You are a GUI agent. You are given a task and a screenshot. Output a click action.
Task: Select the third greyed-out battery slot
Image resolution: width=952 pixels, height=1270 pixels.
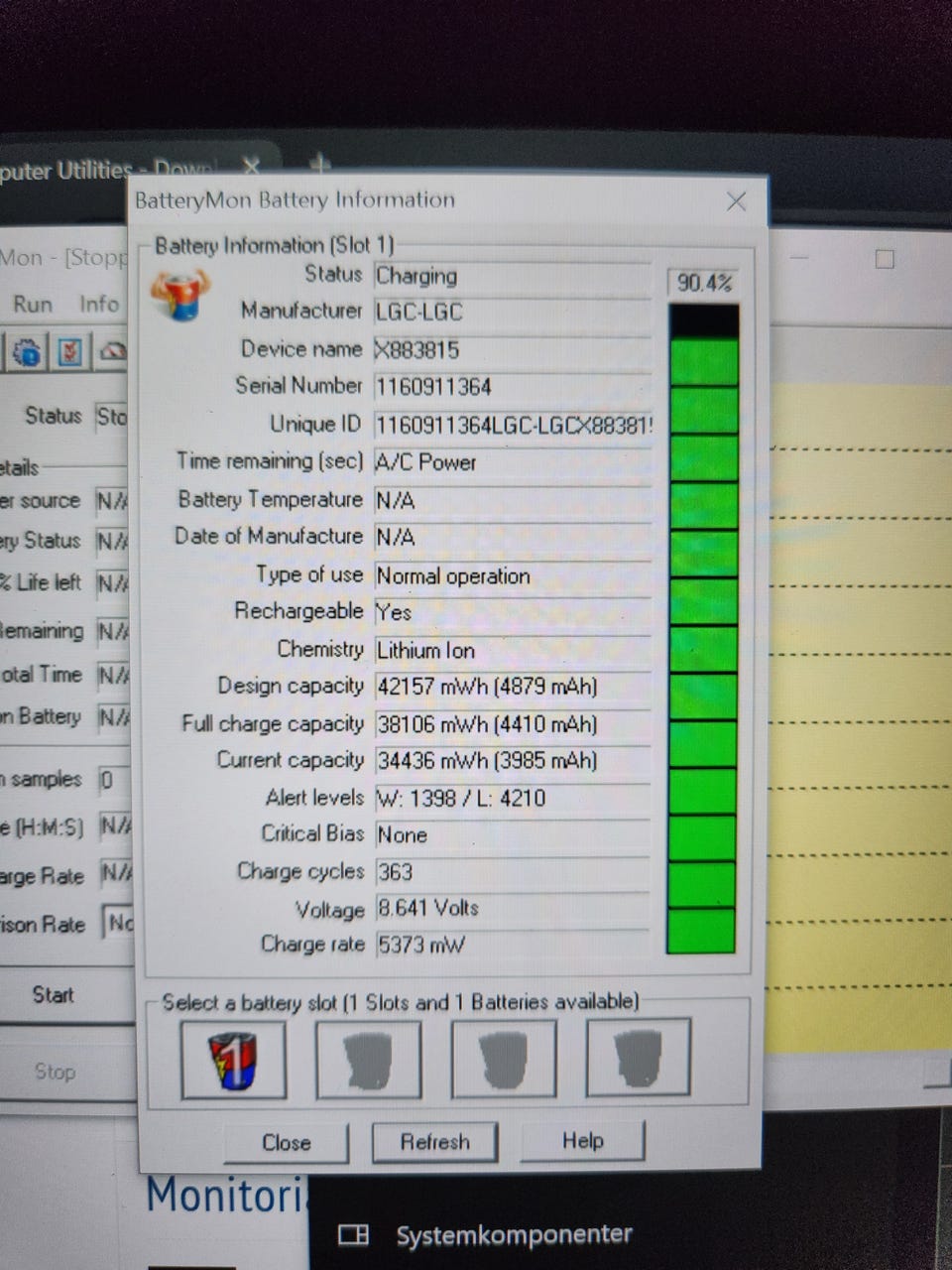click(504, 1060)
